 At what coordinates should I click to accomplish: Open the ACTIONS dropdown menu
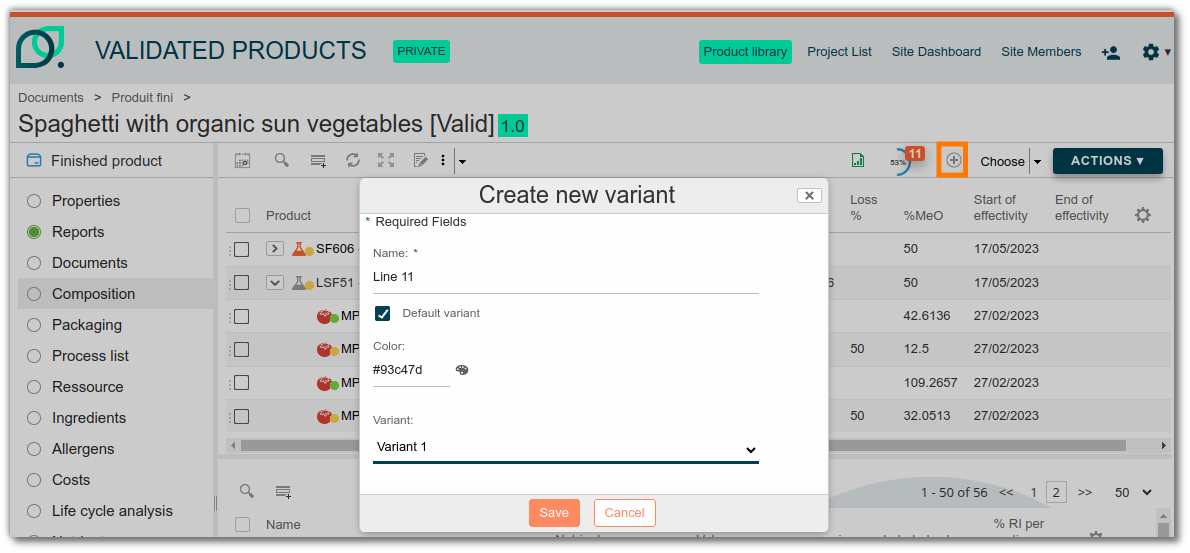click(x=1107, y=161)
